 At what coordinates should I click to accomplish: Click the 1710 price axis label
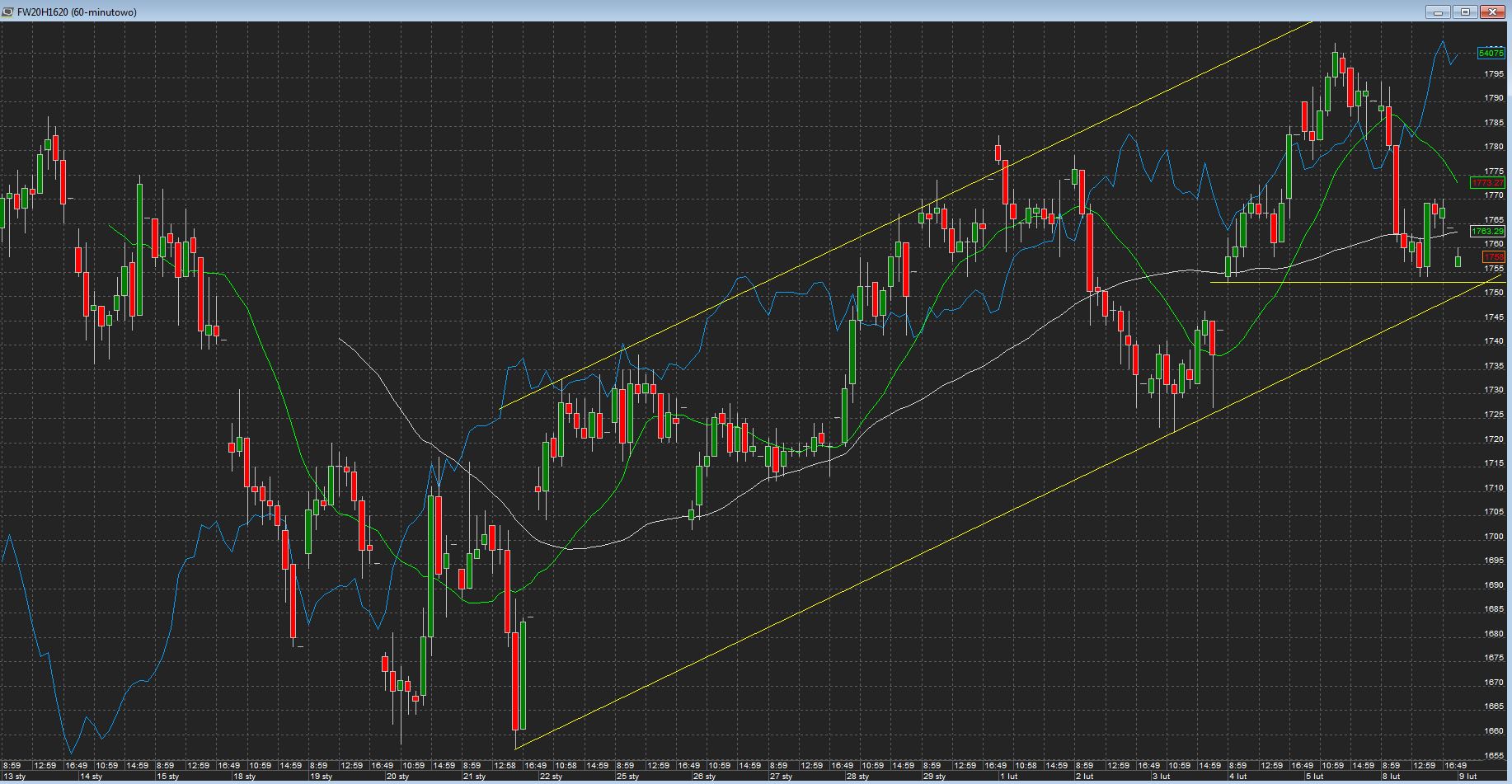1494,488
